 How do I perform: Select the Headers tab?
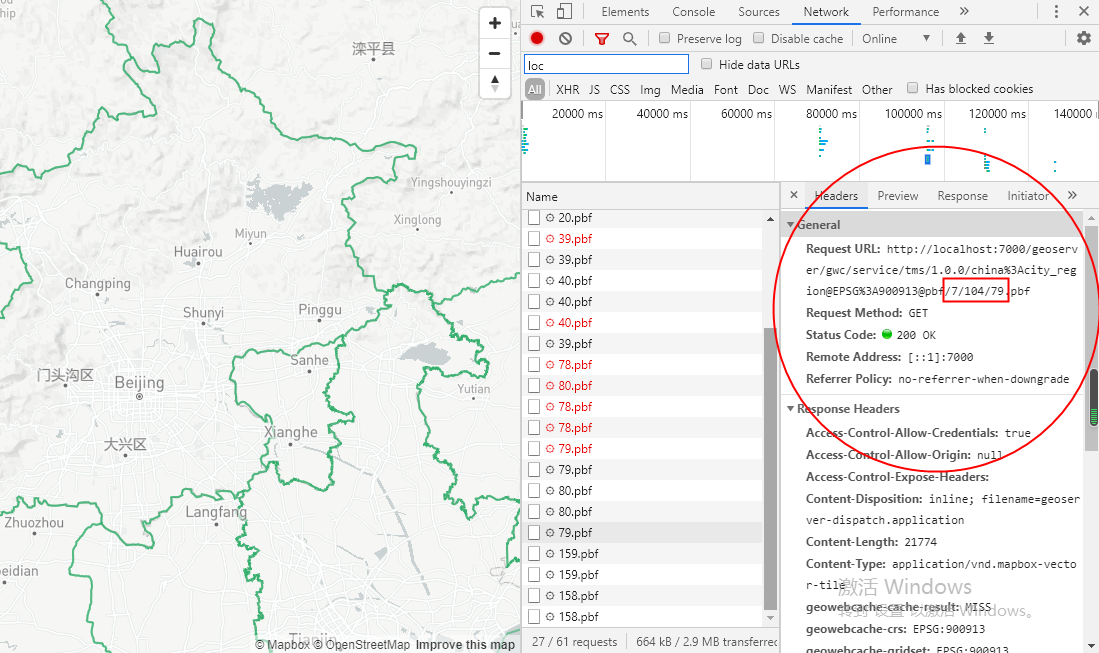[x=836, y=196]
